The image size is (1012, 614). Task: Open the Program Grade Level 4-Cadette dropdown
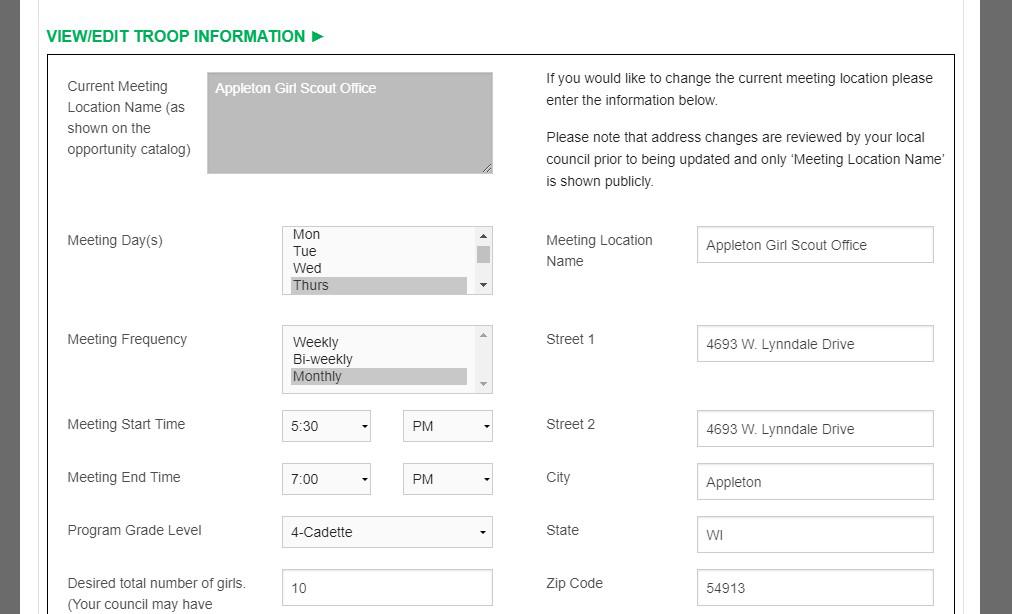(x=387, y=532)
